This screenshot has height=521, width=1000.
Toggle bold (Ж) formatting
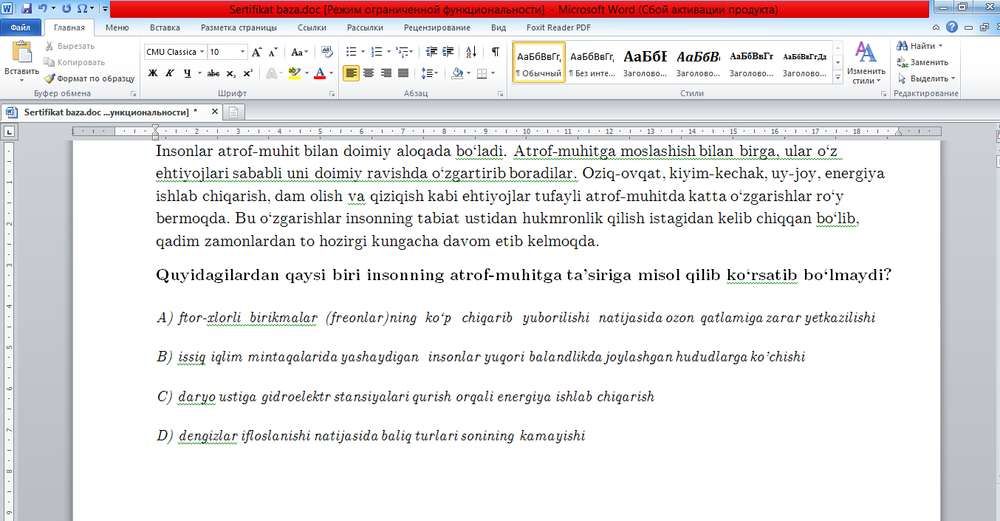point(152,73)
